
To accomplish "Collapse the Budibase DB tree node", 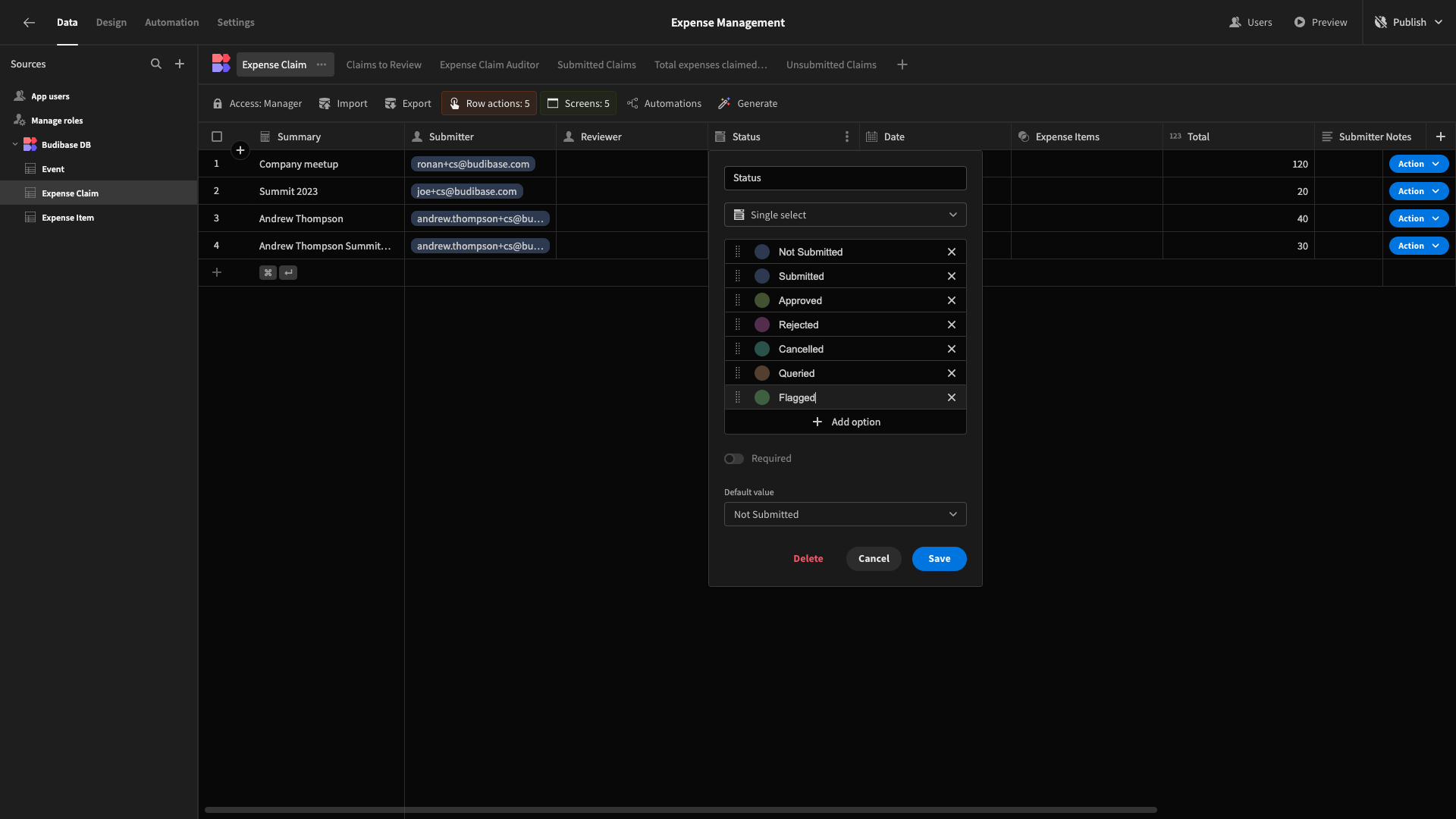I will pos(15,145).
